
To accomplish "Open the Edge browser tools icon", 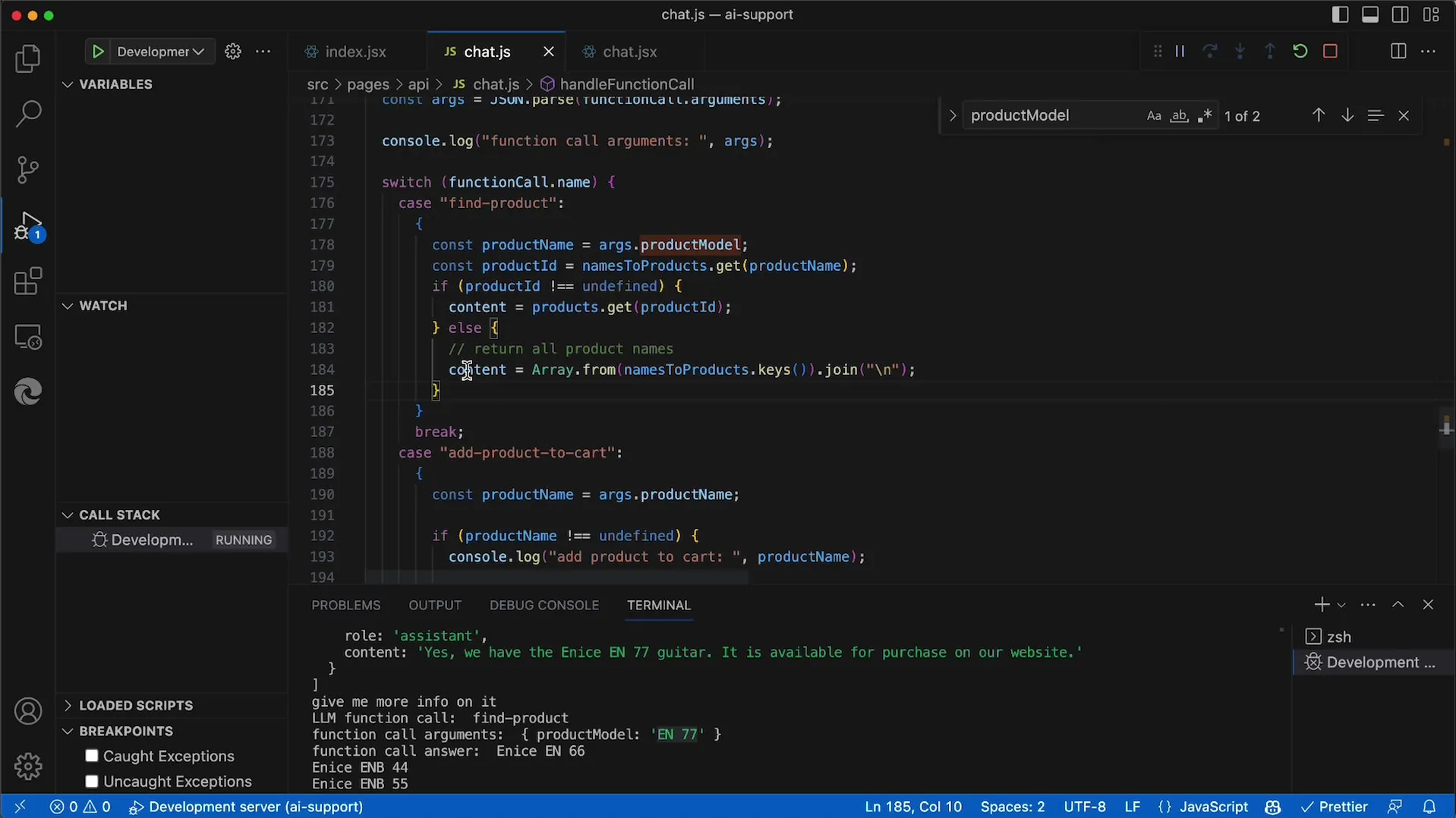I will (28, 392).
